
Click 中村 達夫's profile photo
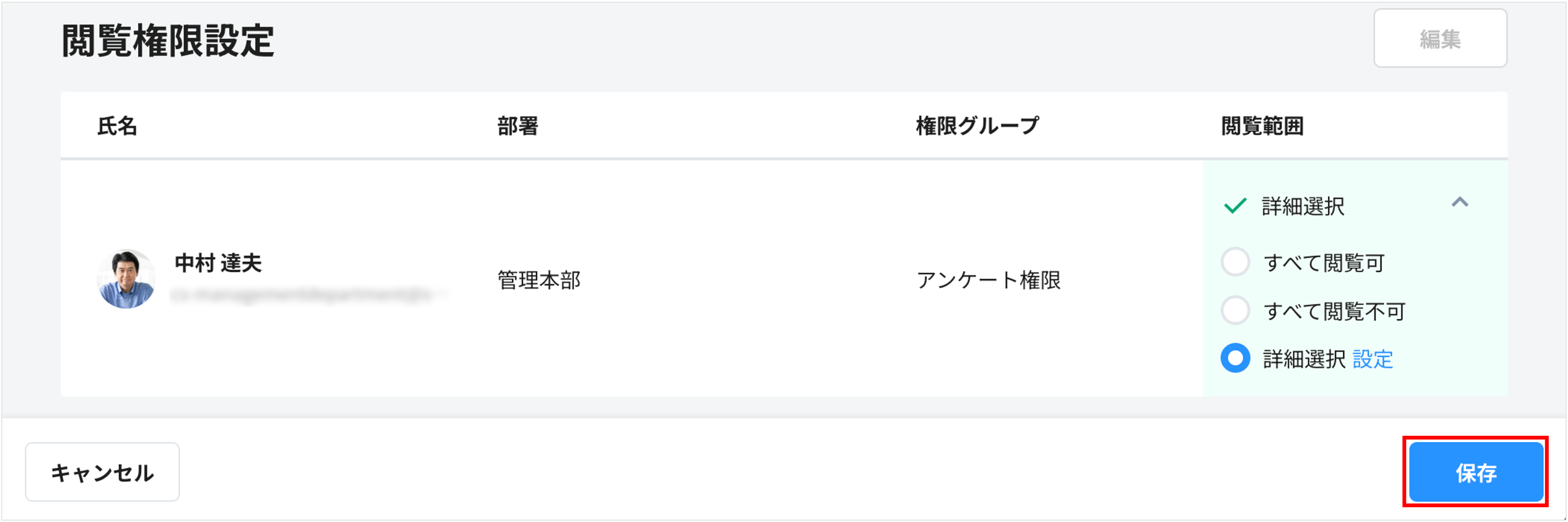[127, 279]
